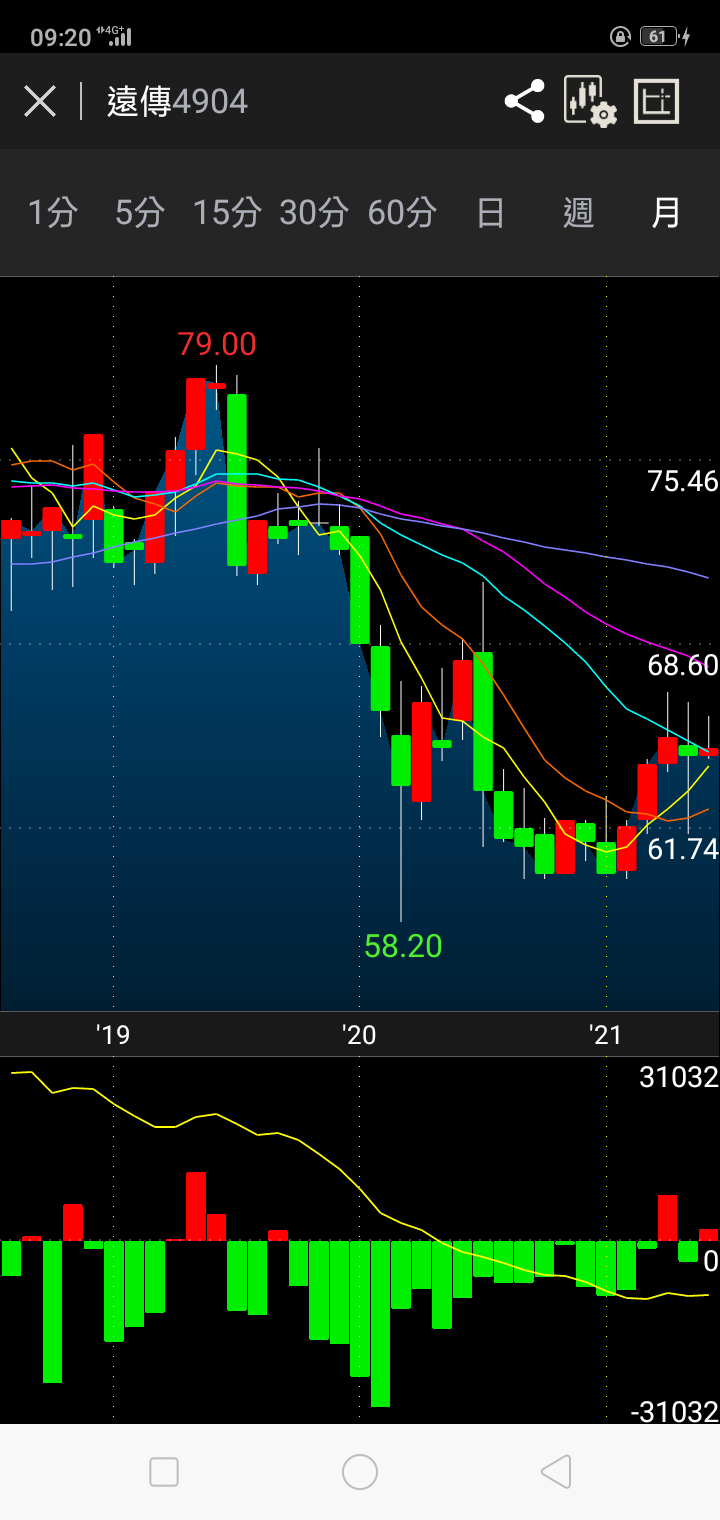The width and height of the screenshot is (720, 1520).
Task: Tap the 68.60 price axis label
Action: (683, 665)
